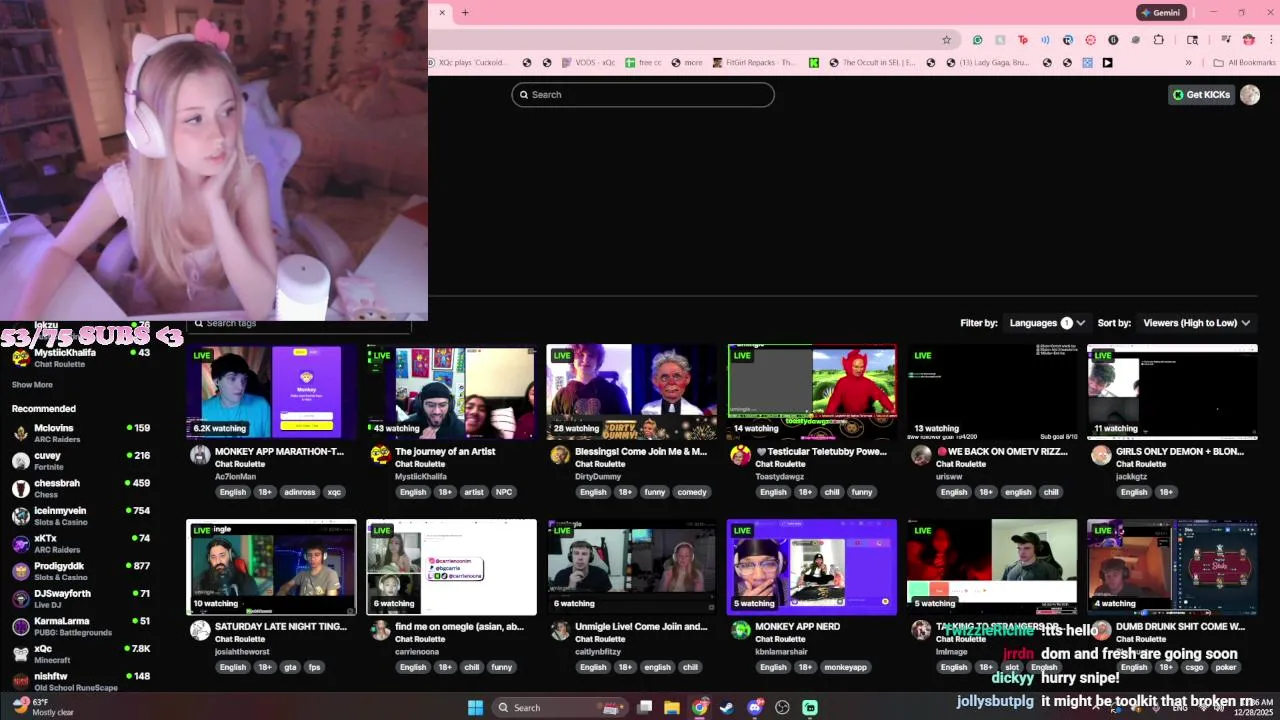Close the current browser tab
Screen dimensions: 1280x720
click(442, 12)
